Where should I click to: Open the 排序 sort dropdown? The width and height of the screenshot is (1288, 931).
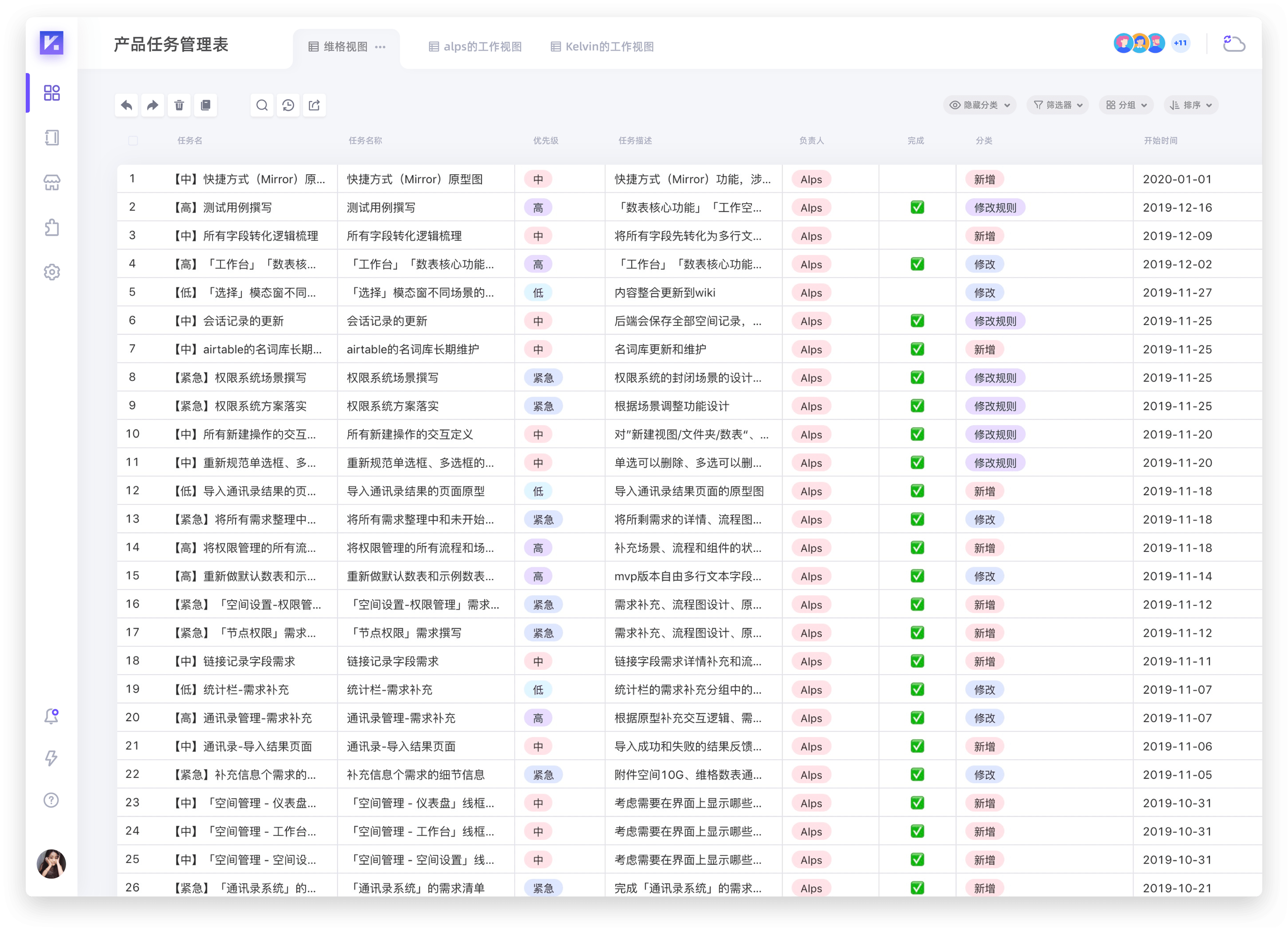[x=1191, y=105]
